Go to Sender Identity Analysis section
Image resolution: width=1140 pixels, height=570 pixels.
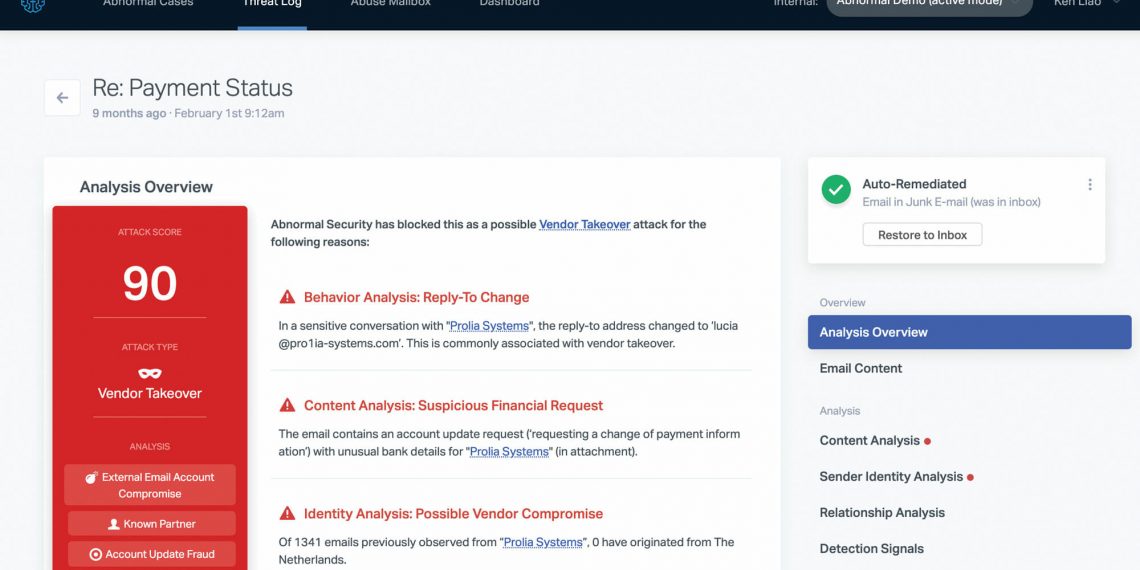click(890, 477)
